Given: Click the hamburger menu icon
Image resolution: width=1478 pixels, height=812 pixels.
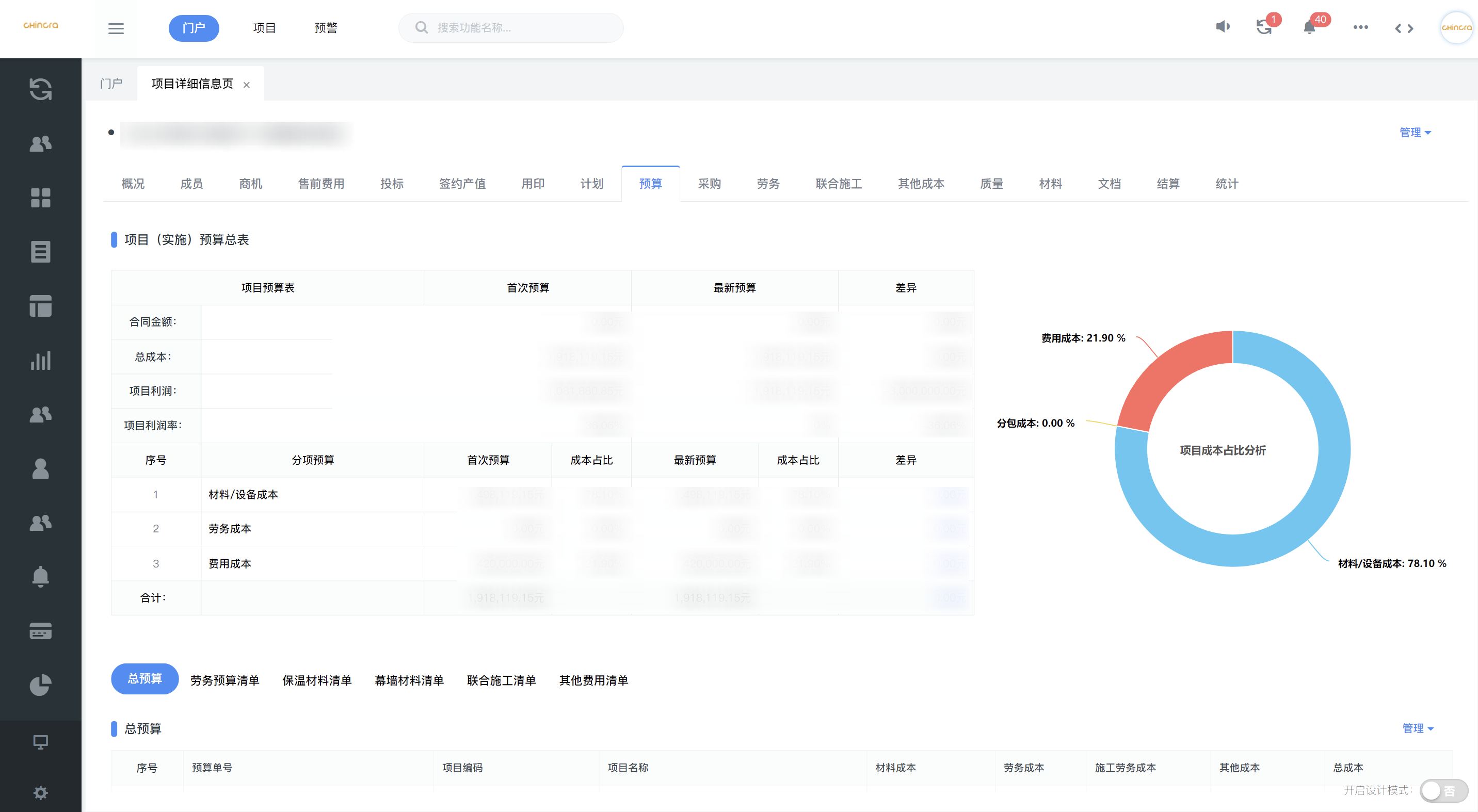Looking at the screenshot, I should [x=116, y=28].
